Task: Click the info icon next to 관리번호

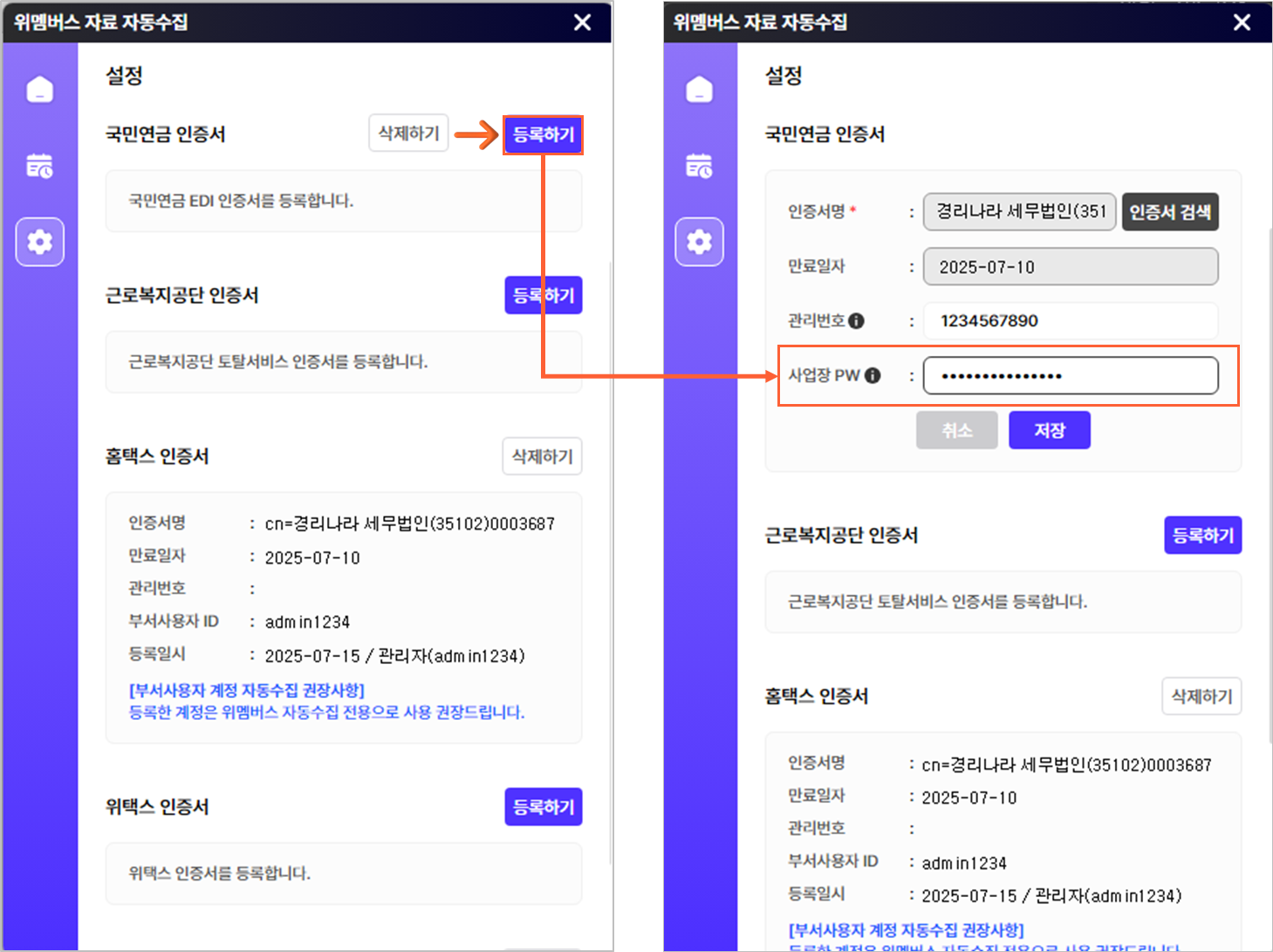Action: [857, 321]
